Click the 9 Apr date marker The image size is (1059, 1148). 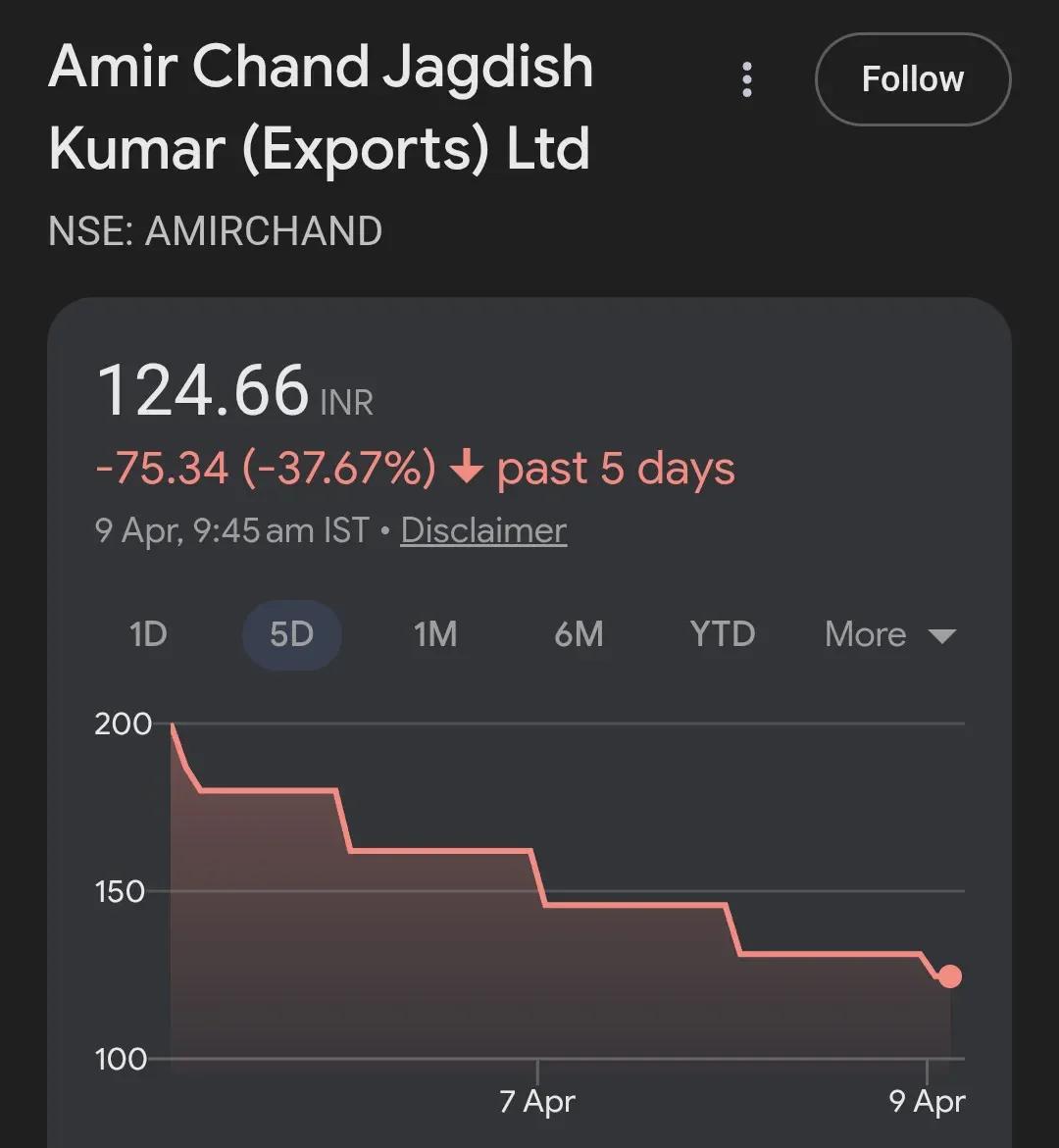coord(927,1101)
